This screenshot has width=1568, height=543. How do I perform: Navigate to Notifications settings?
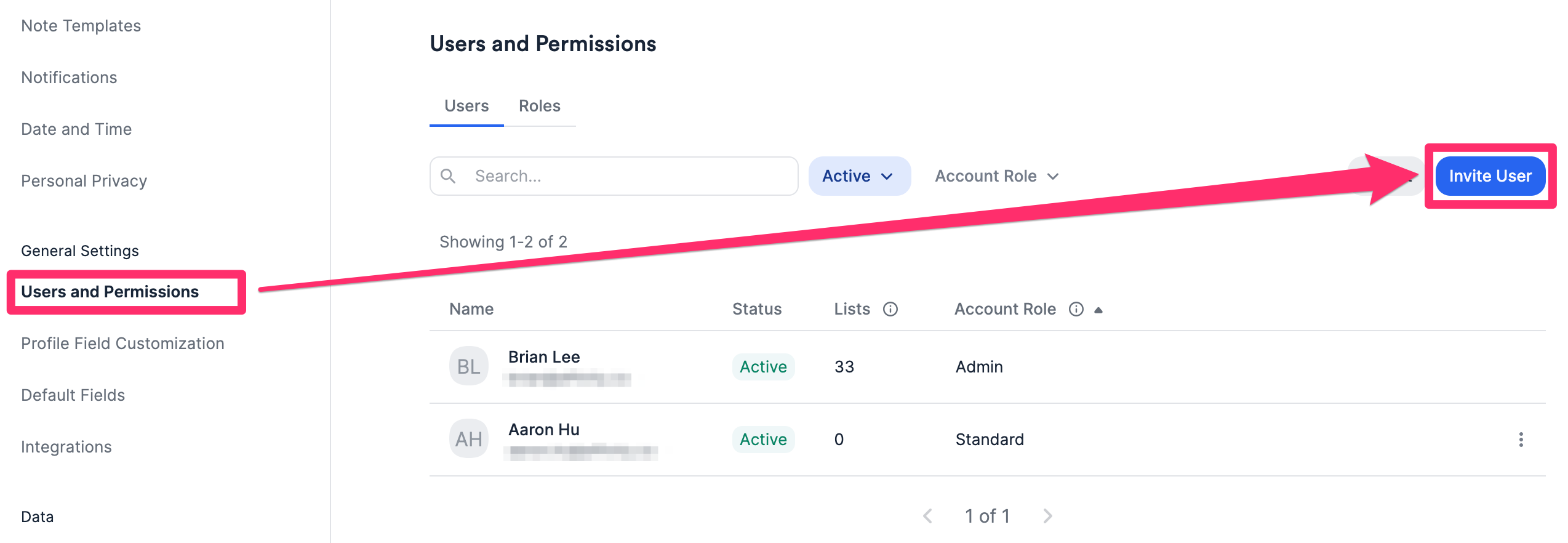pos(69,77)
